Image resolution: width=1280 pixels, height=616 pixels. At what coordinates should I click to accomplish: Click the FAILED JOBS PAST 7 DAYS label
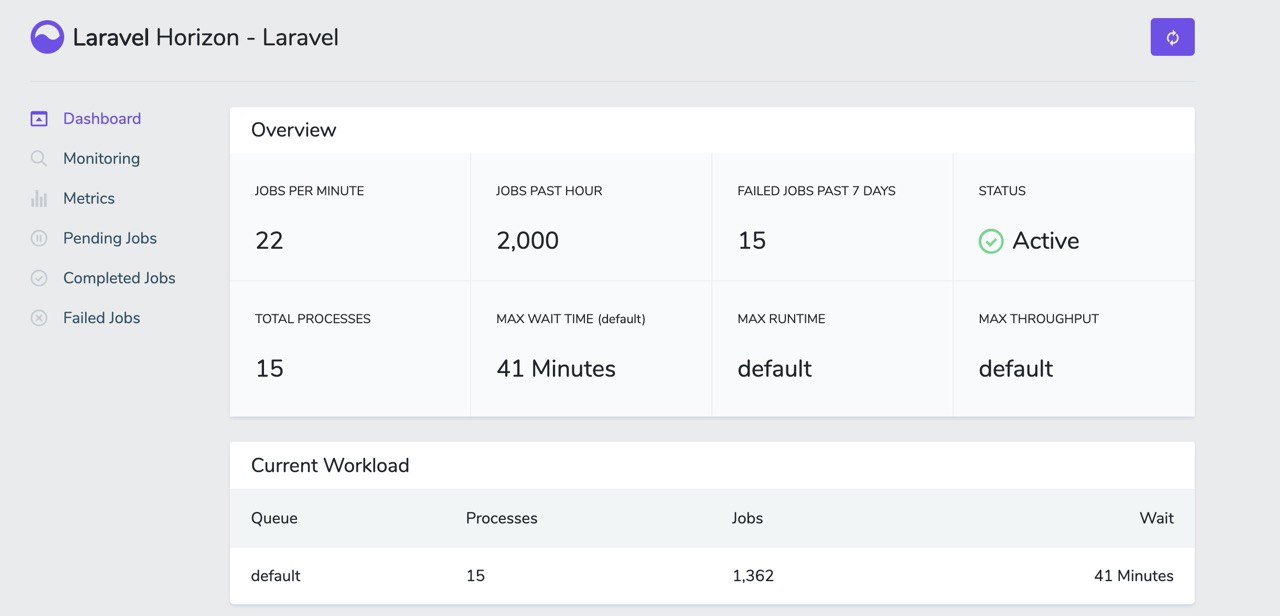pos(817,191)
